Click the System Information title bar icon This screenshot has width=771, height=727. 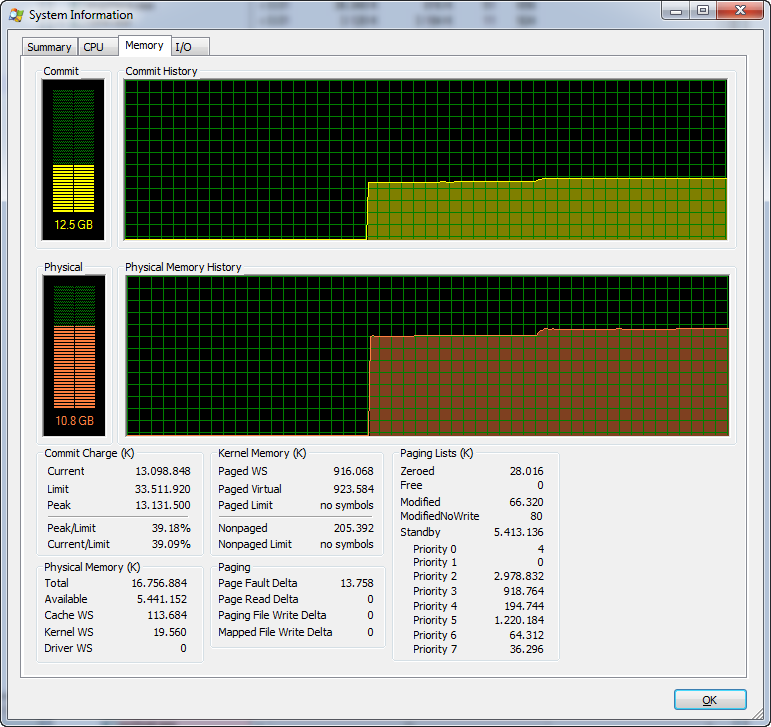tap(16, 15)
